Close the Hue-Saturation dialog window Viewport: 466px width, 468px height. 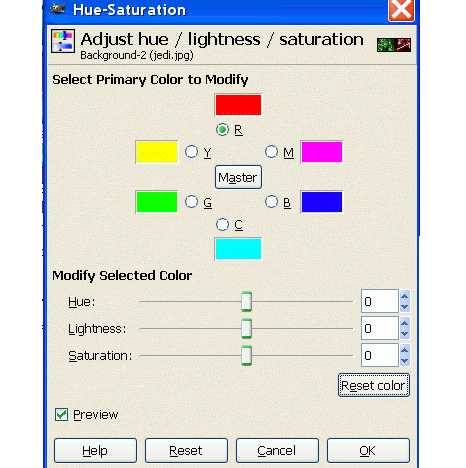401,10
